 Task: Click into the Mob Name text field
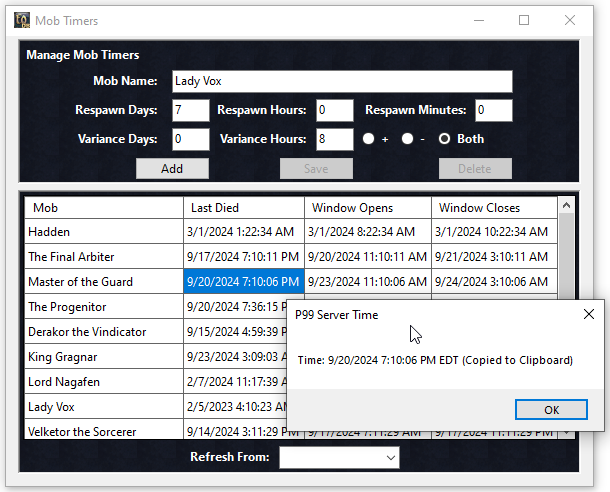[x=341, y=81]
